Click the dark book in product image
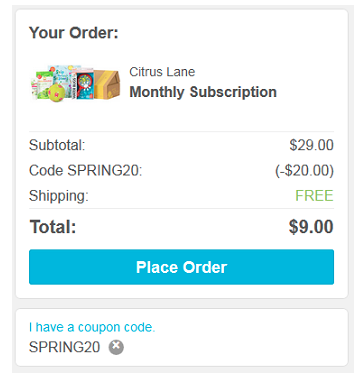 pyautogui.click(x=85, y=86)
